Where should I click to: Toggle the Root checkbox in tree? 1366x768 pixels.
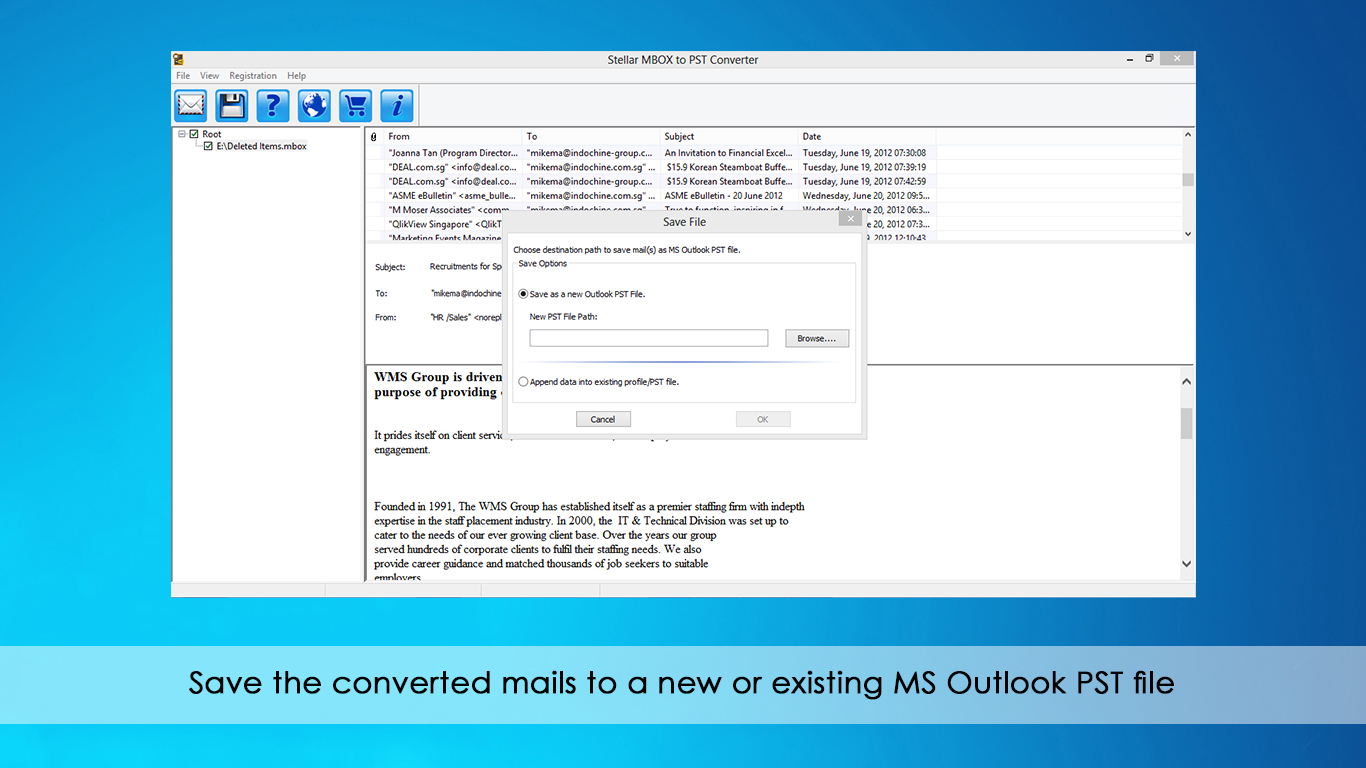point(194,134)
